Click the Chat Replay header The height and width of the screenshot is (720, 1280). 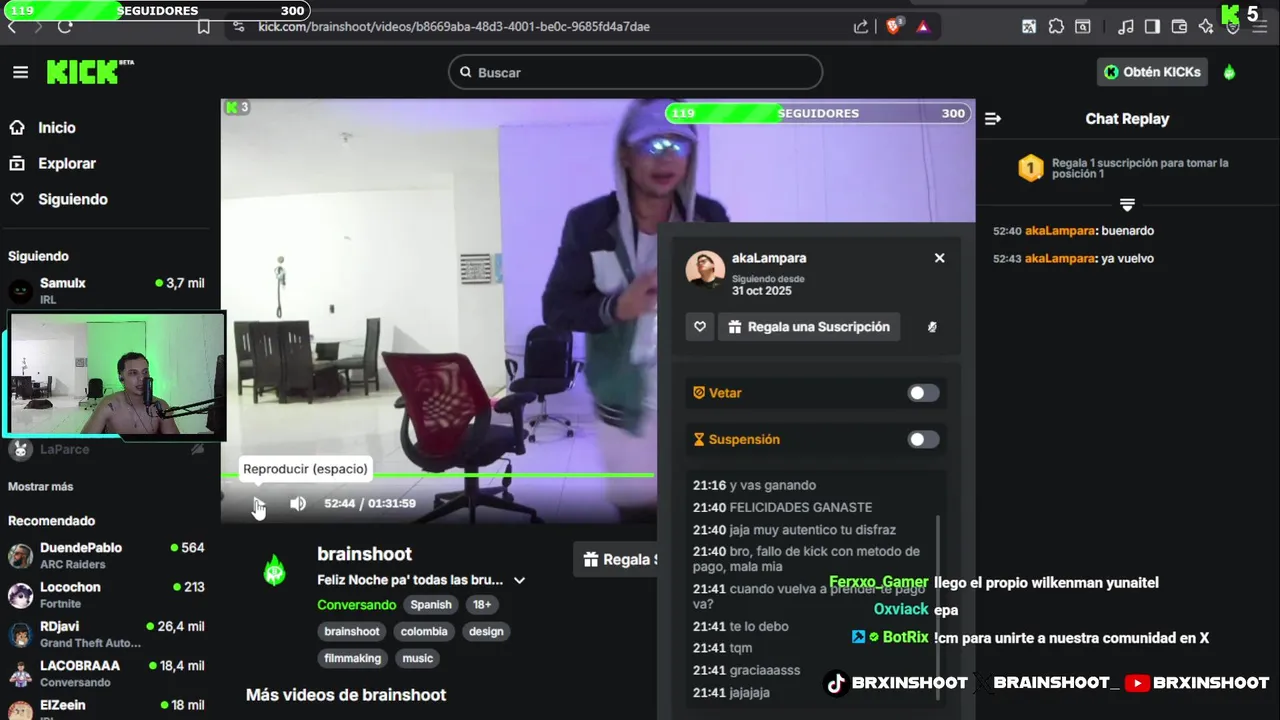tap(1127, 118)
